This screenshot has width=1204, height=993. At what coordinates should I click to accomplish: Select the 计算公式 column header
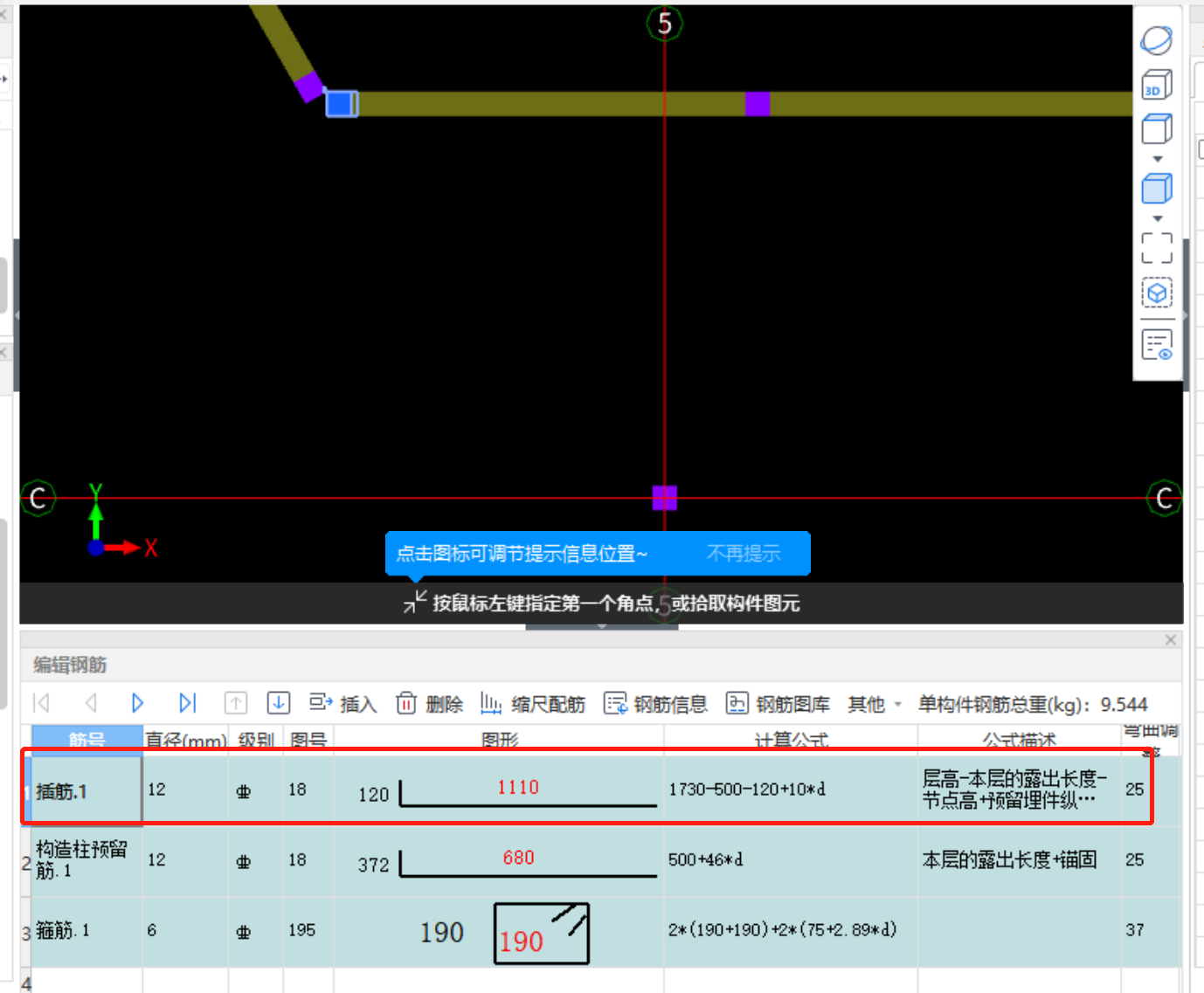point(791,740)
